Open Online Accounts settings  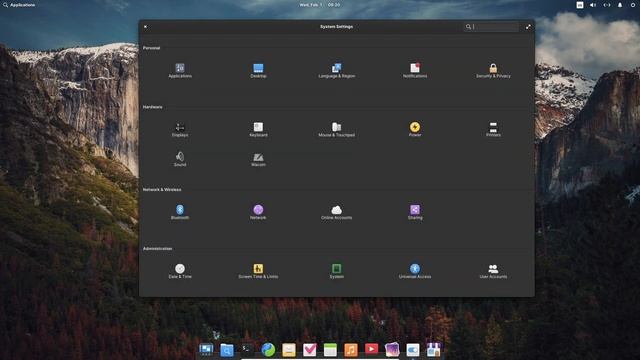[x=337, y=212]
